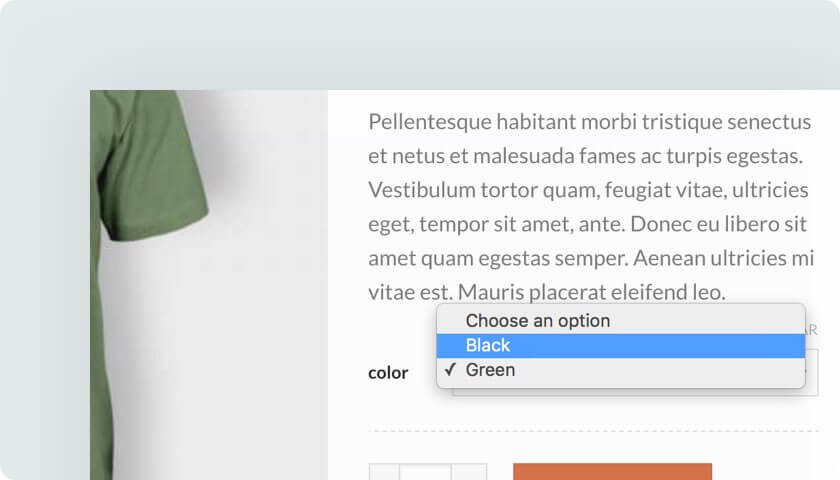Click the checkmark beside Green
The image size is (840, 480).
pyautogui.click(x=451, y=369)
